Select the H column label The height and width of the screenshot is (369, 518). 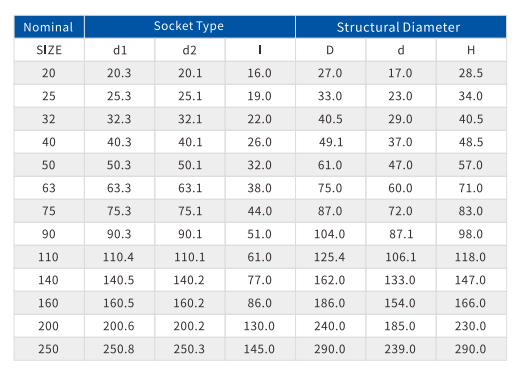(471, 50)
